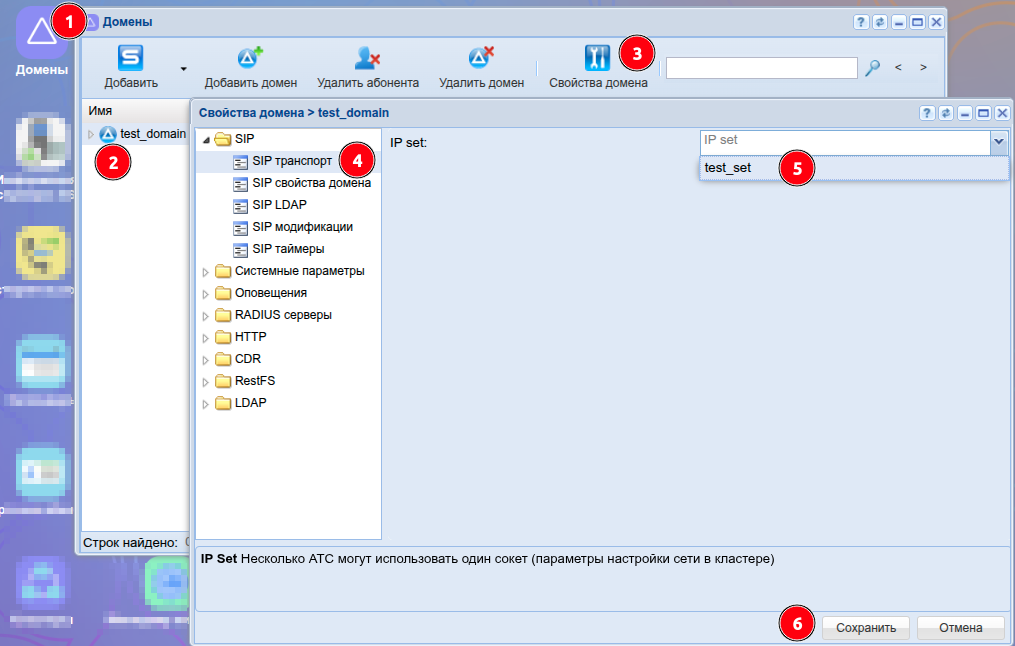1015x646 pixels.
Task: Click the IP set input field
Action: [x=845, y=142]
